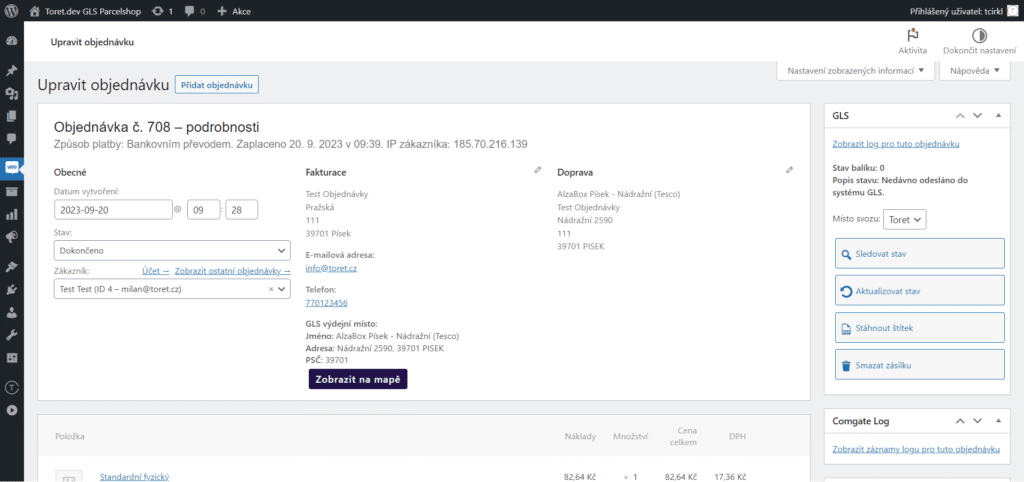Open Zobrazit ostatní objednávky link

(x=232, y=270)
